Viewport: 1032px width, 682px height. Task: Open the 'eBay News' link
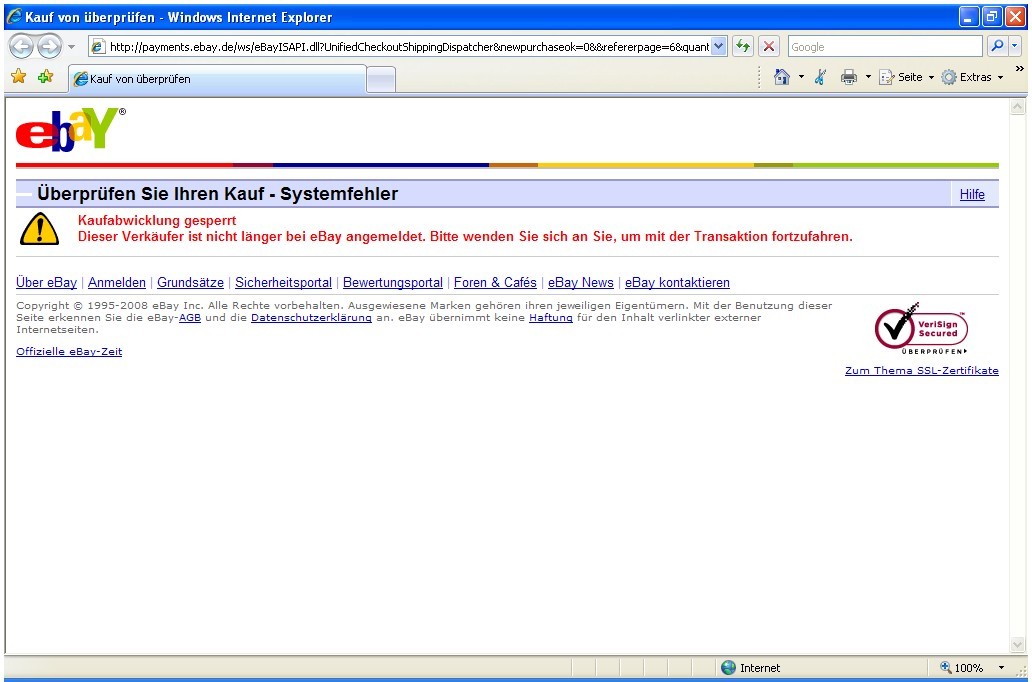point(580,282)
